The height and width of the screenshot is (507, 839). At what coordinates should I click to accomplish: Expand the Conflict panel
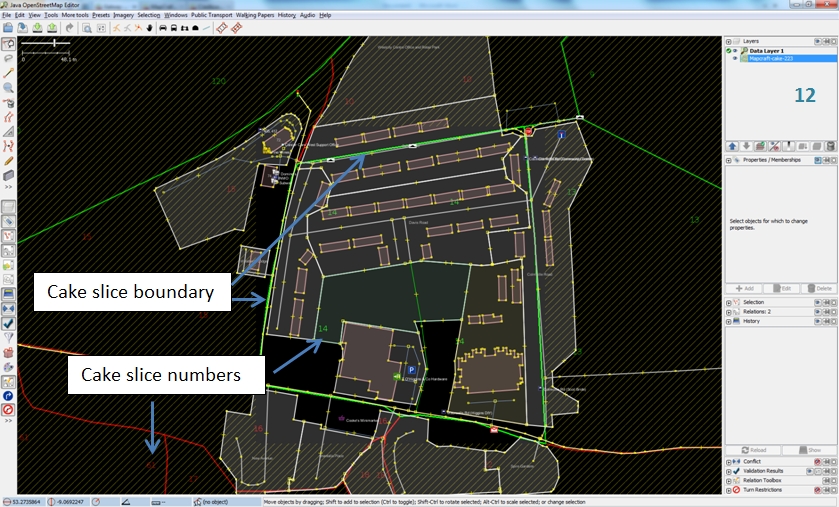[729, 462]
